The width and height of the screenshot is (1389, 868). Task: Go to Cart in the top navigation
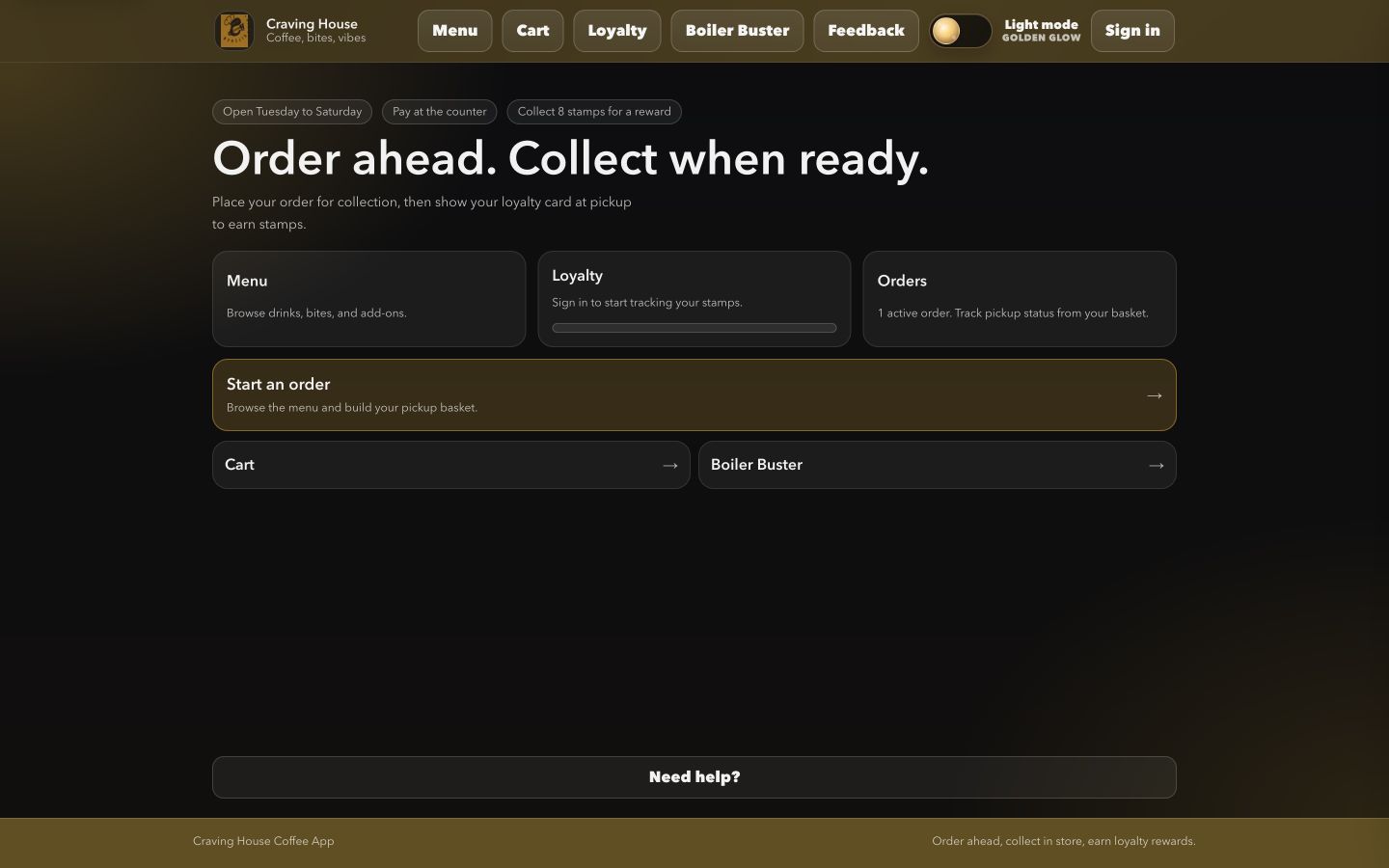coord(532,31)
